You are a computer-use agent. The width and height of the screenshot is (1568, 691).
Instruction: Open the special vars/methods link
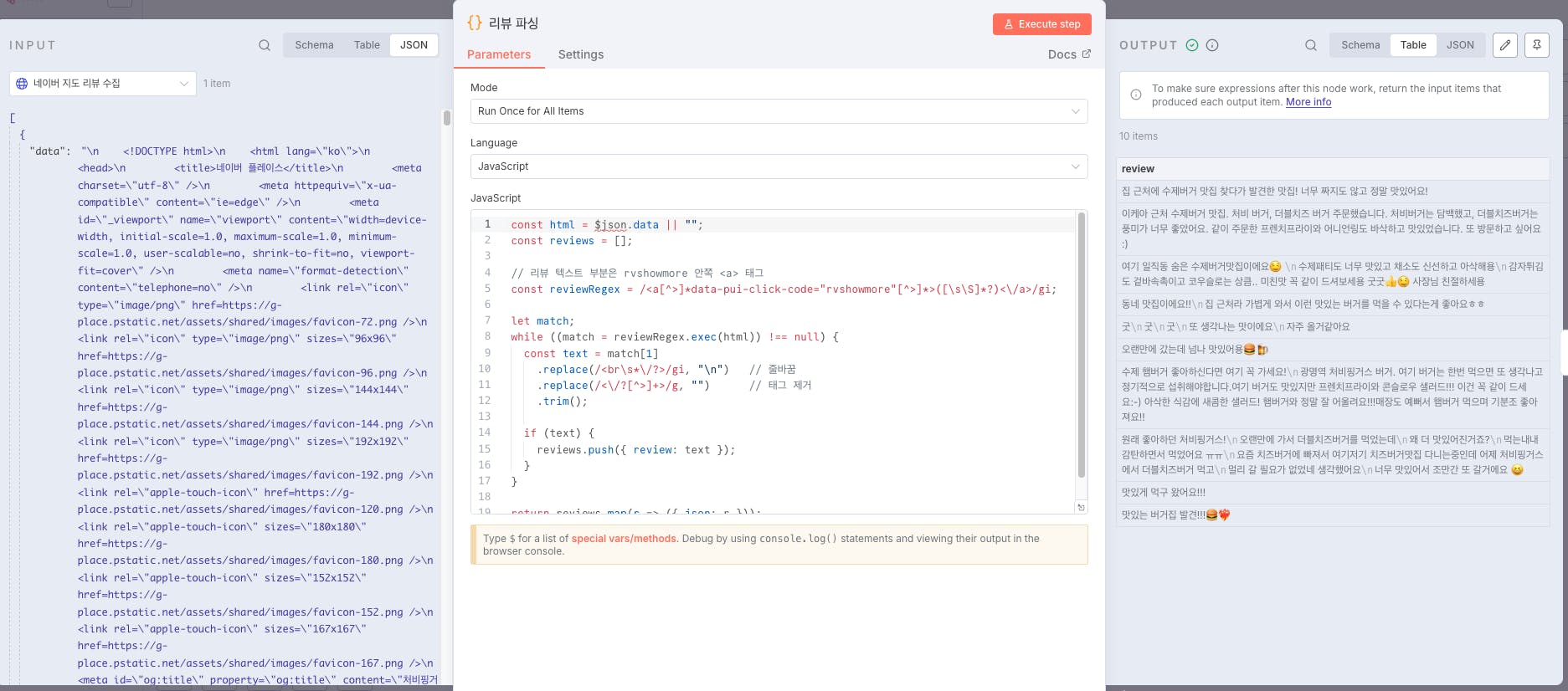[624, 539]
